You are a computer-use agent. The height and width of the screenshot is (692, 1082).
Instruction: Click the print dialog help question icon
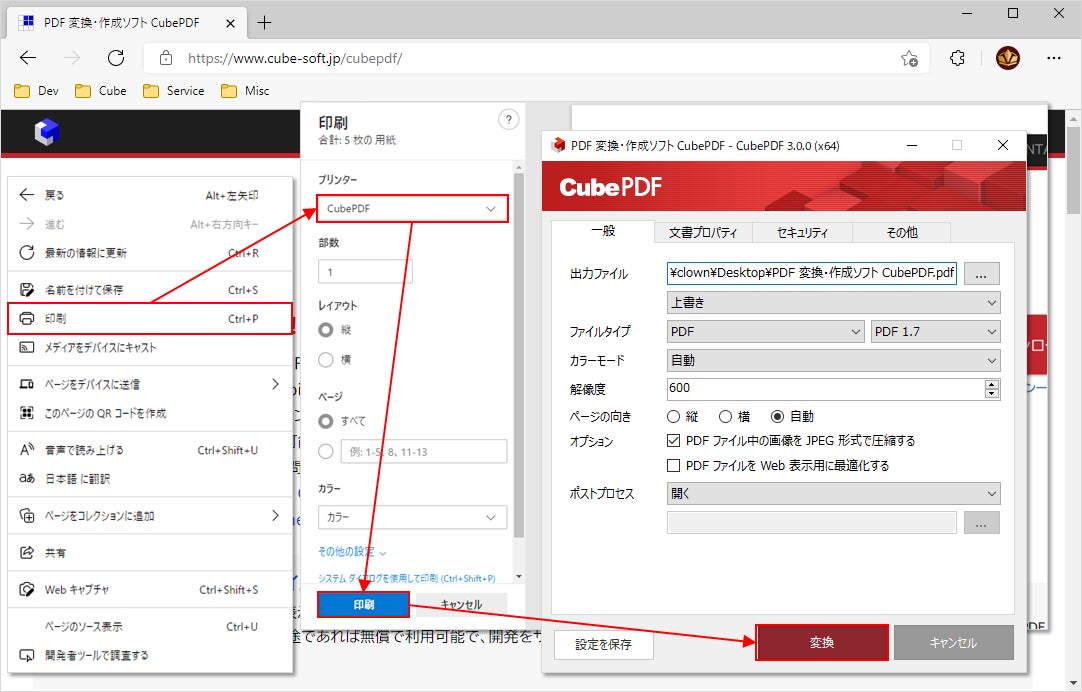click(x=509, y=120)
